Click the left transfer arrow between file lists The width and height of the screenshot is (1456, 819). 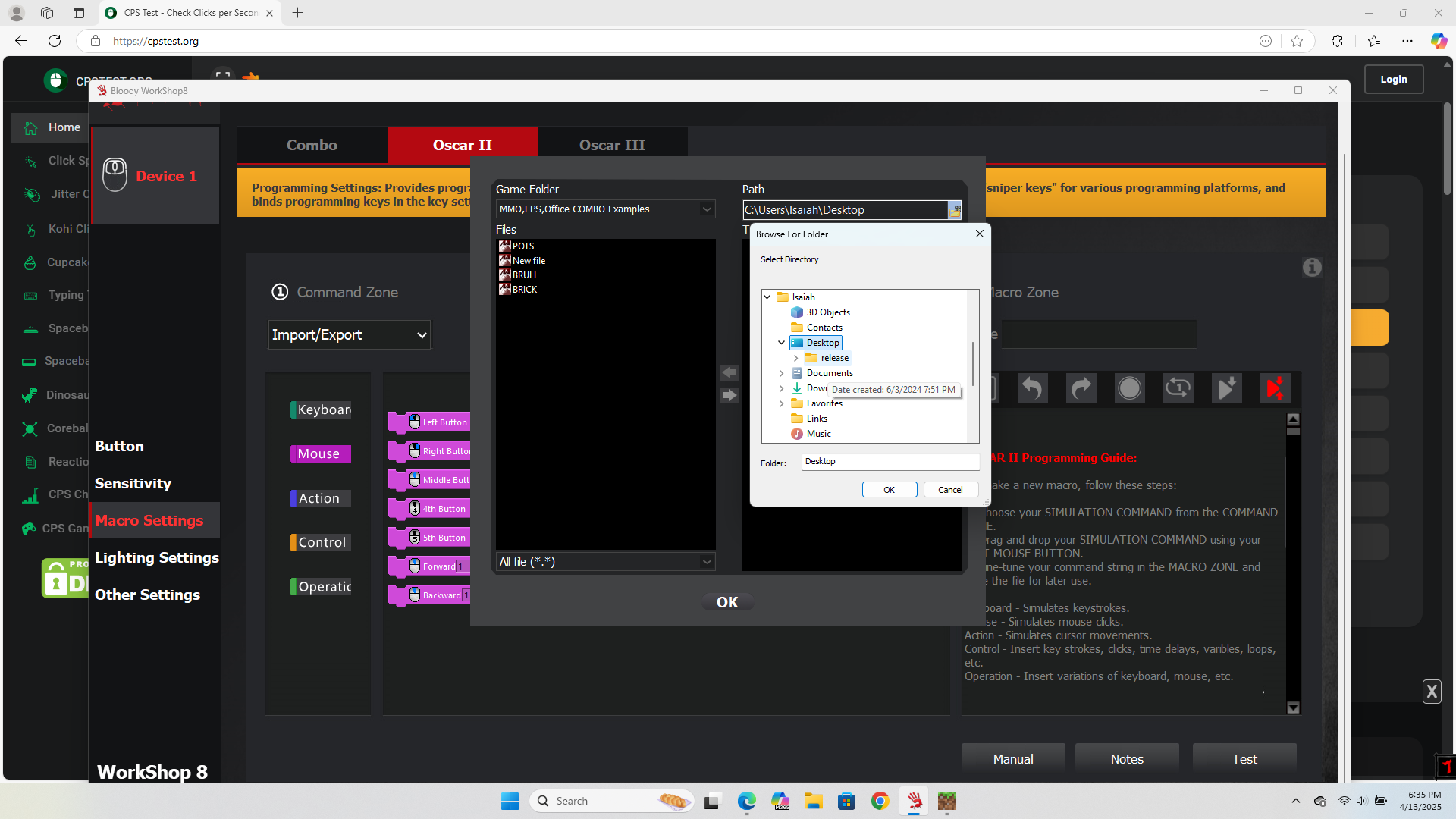[729, 372]
